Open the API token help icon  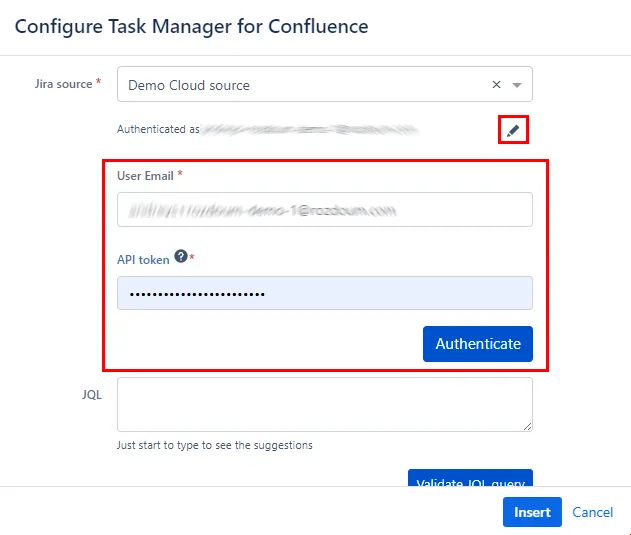[x=181, y=256]
